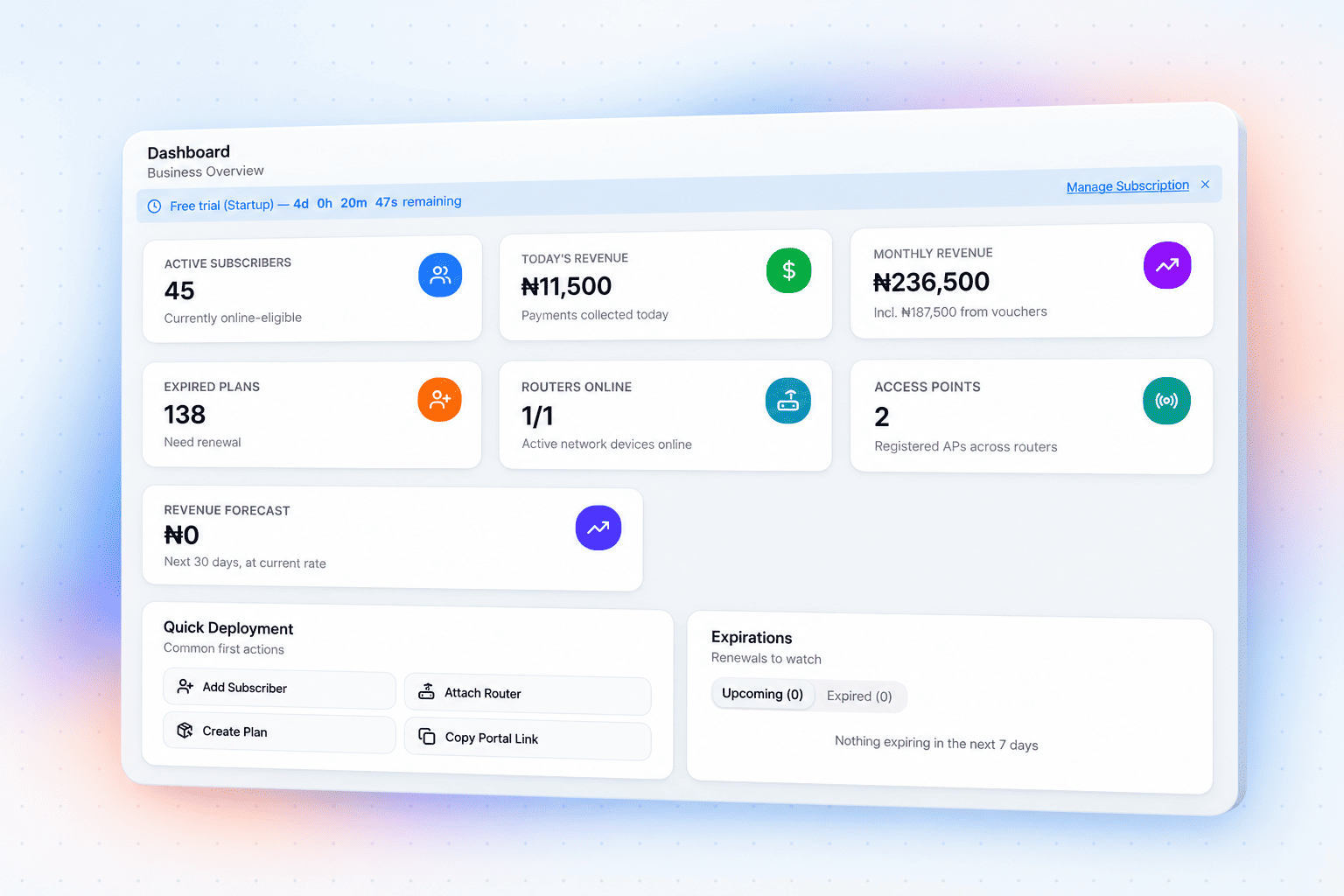This screenshot has width=1344, height=896.
Task: Click the 'Free trial (Startup)' countdown text
Action: coord(316,204)
